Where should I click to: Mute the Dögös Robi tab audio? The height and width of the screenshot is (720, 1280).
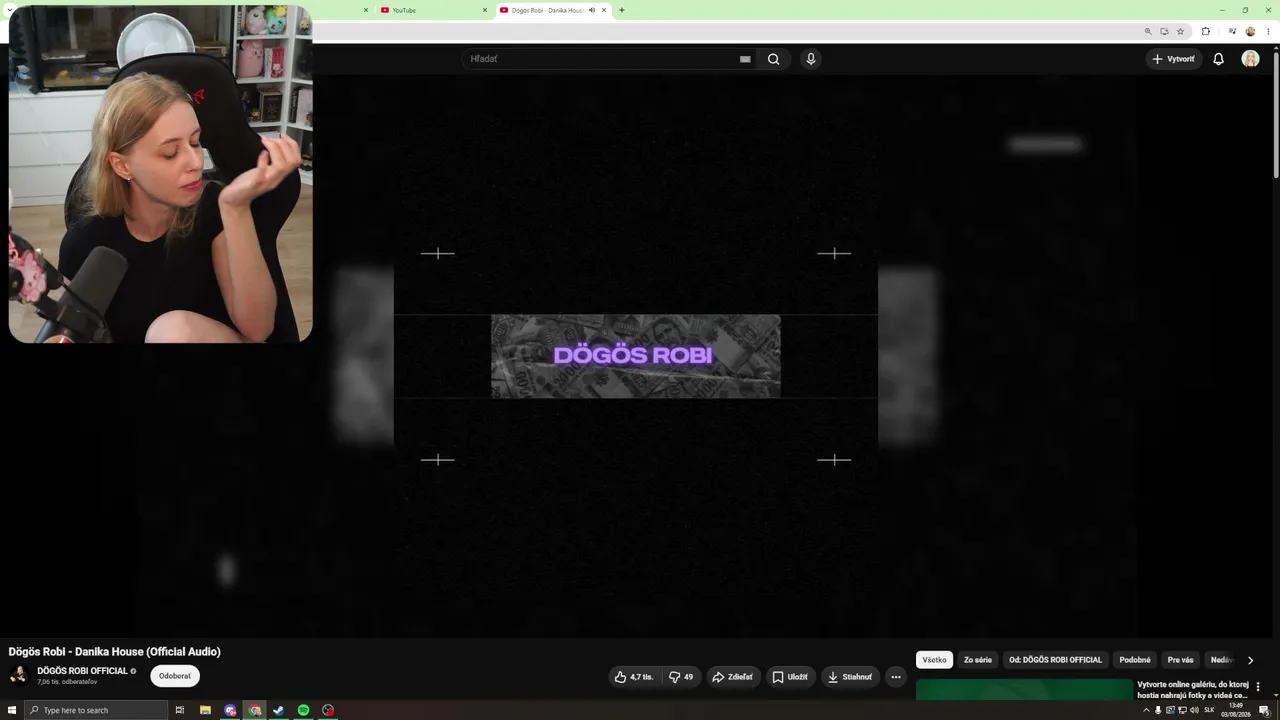point(592,10)
